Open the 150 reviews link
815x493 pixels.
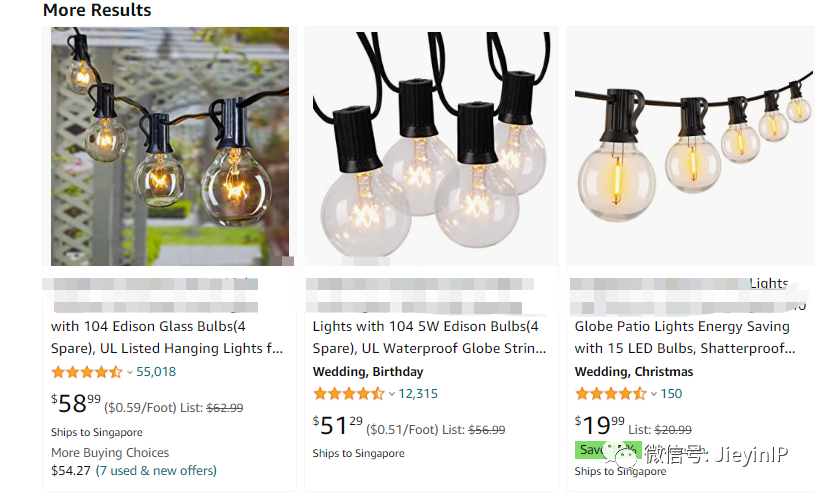click(x=671, y=394)
